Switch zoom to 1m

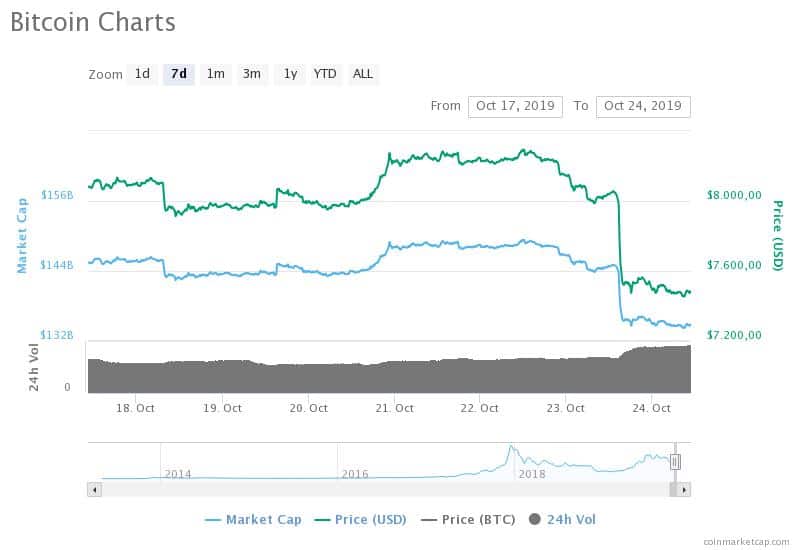(x=215, y=74)
